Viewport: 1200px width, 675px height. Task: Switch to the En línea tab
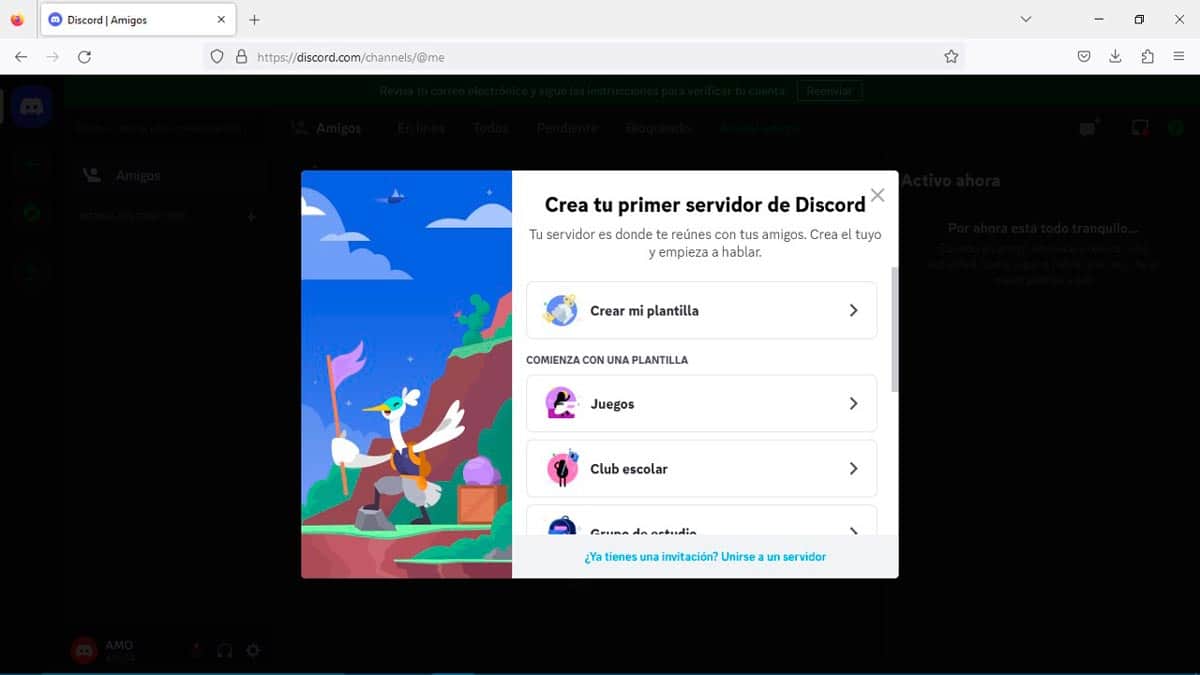coord(420,128)
